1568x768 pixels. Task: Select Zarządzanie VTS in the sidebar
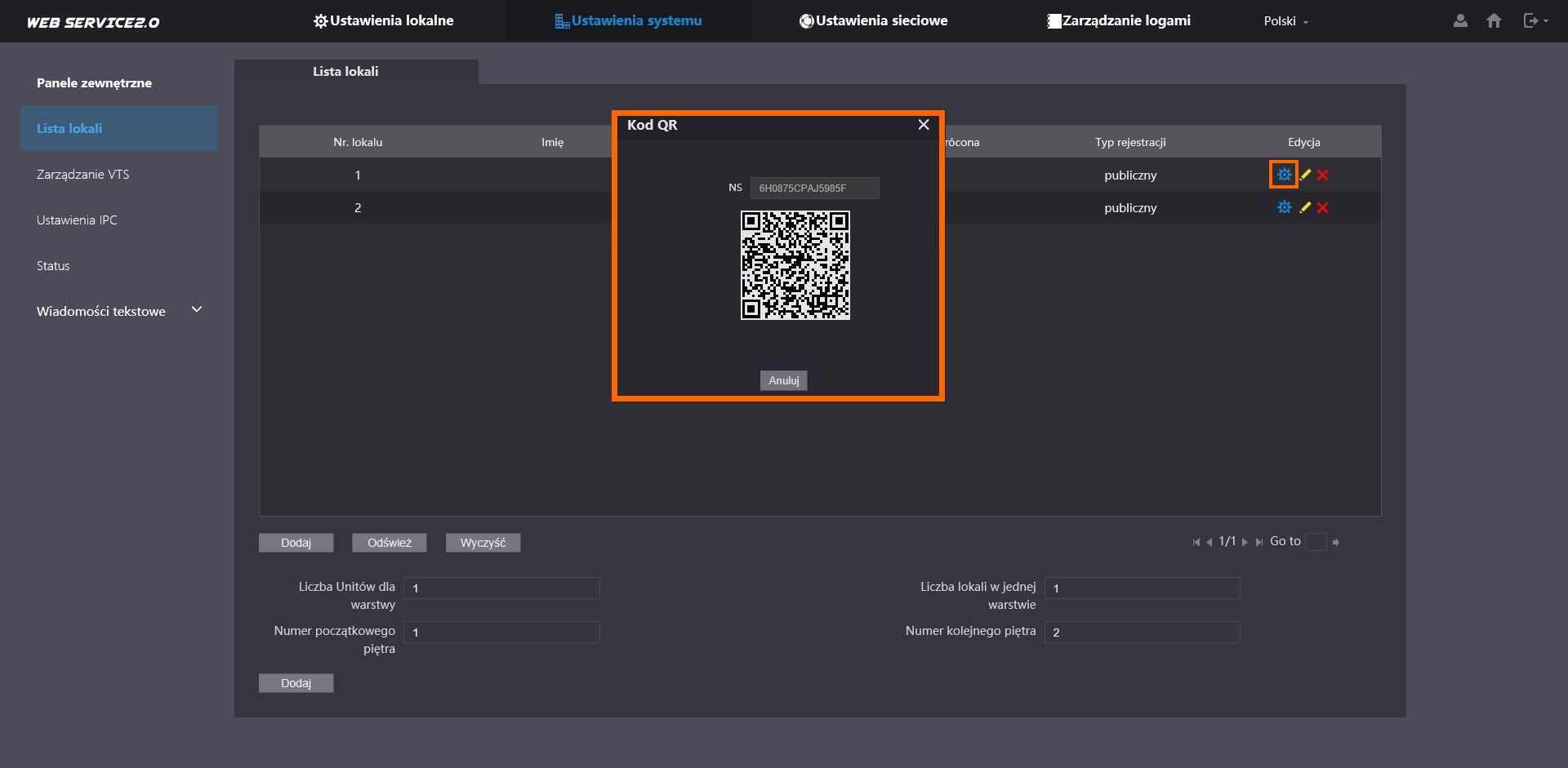[82, 174]
